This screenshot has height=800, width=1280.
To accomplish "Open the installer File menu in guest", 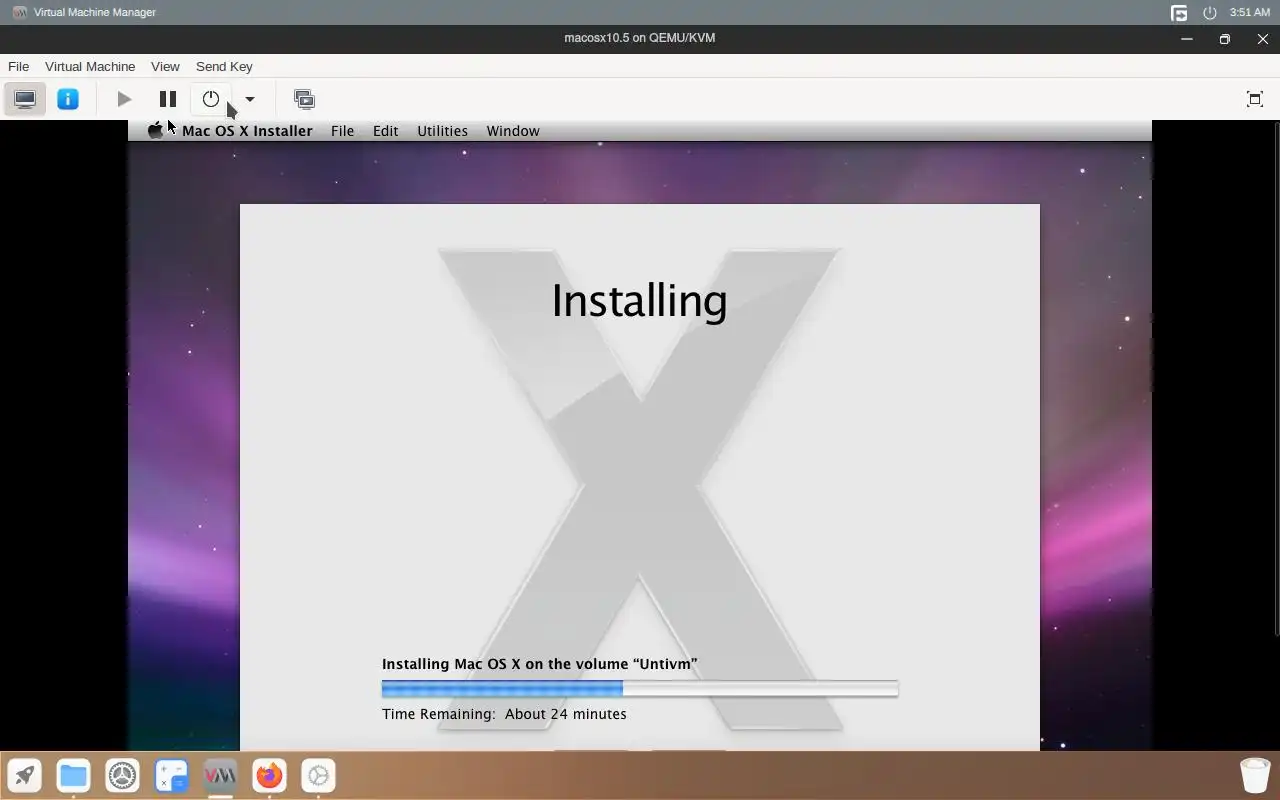I will pyautogui.click(x=342, y=131).
